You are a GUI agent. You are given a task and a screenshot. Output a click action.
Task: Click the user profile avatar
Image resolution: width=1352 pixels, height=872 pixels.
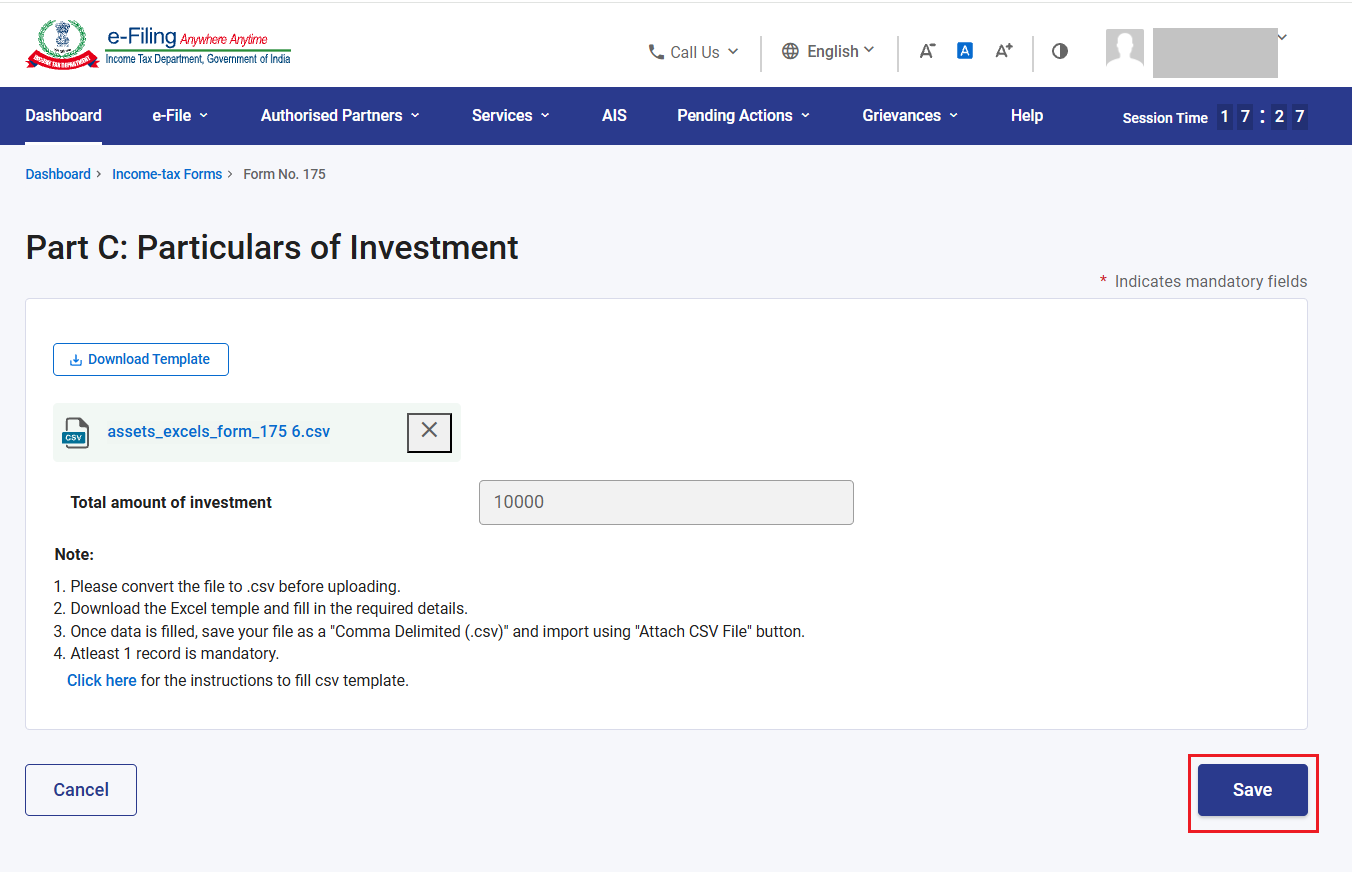pyautogui.click(x=1125, y=48)
